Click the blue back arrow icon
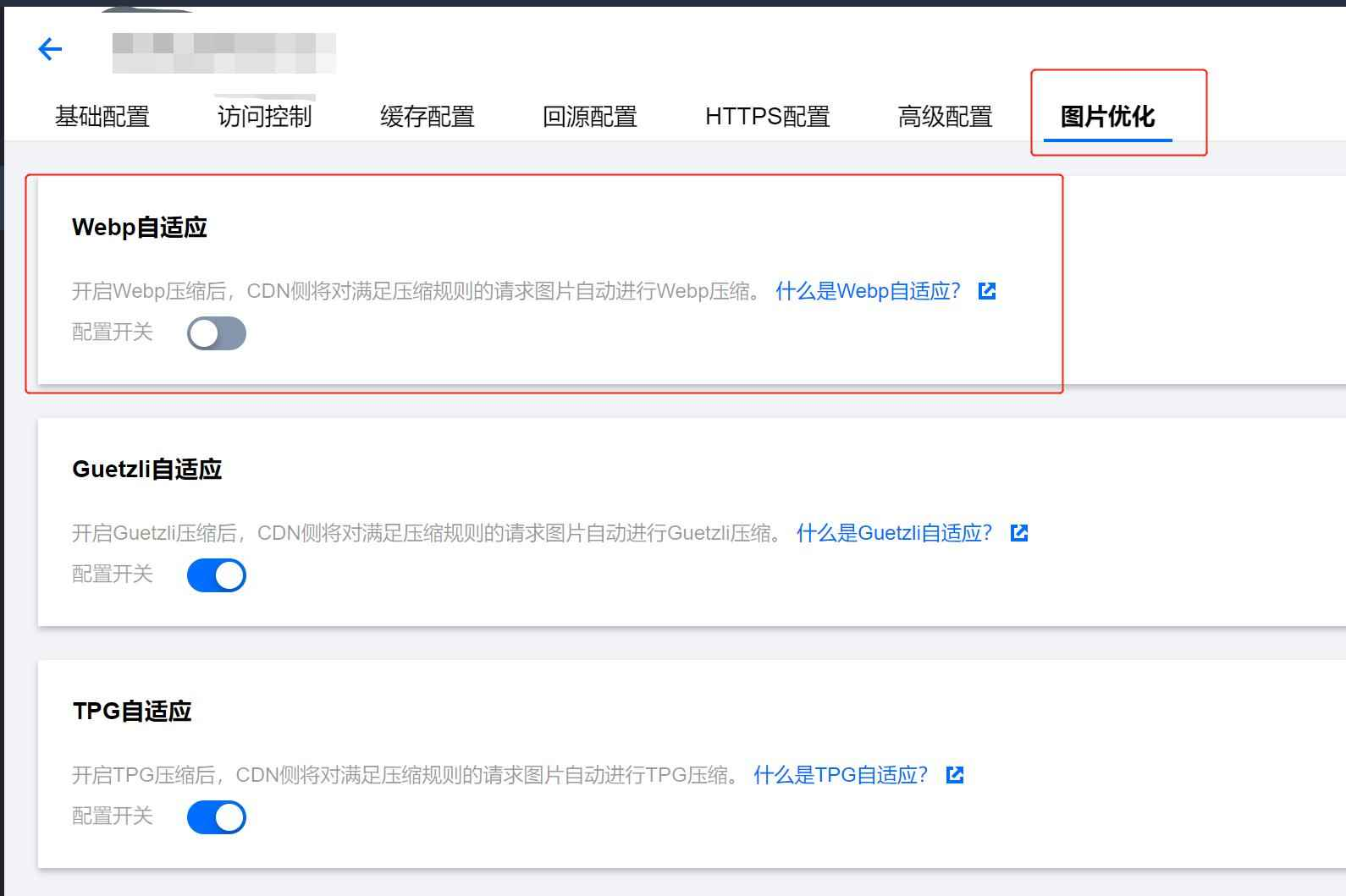Screen dimensions: 1346x896 pos(50,49)
